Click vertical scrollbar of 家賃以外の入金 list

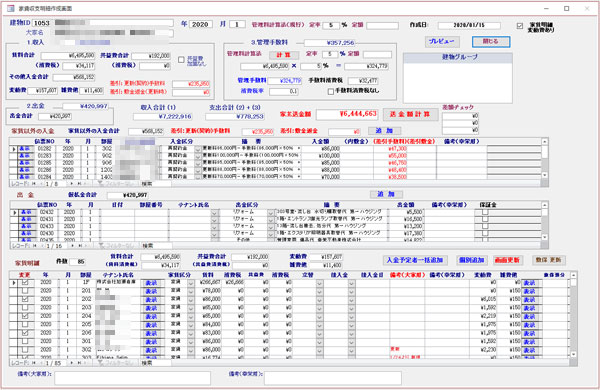[545, 158]
